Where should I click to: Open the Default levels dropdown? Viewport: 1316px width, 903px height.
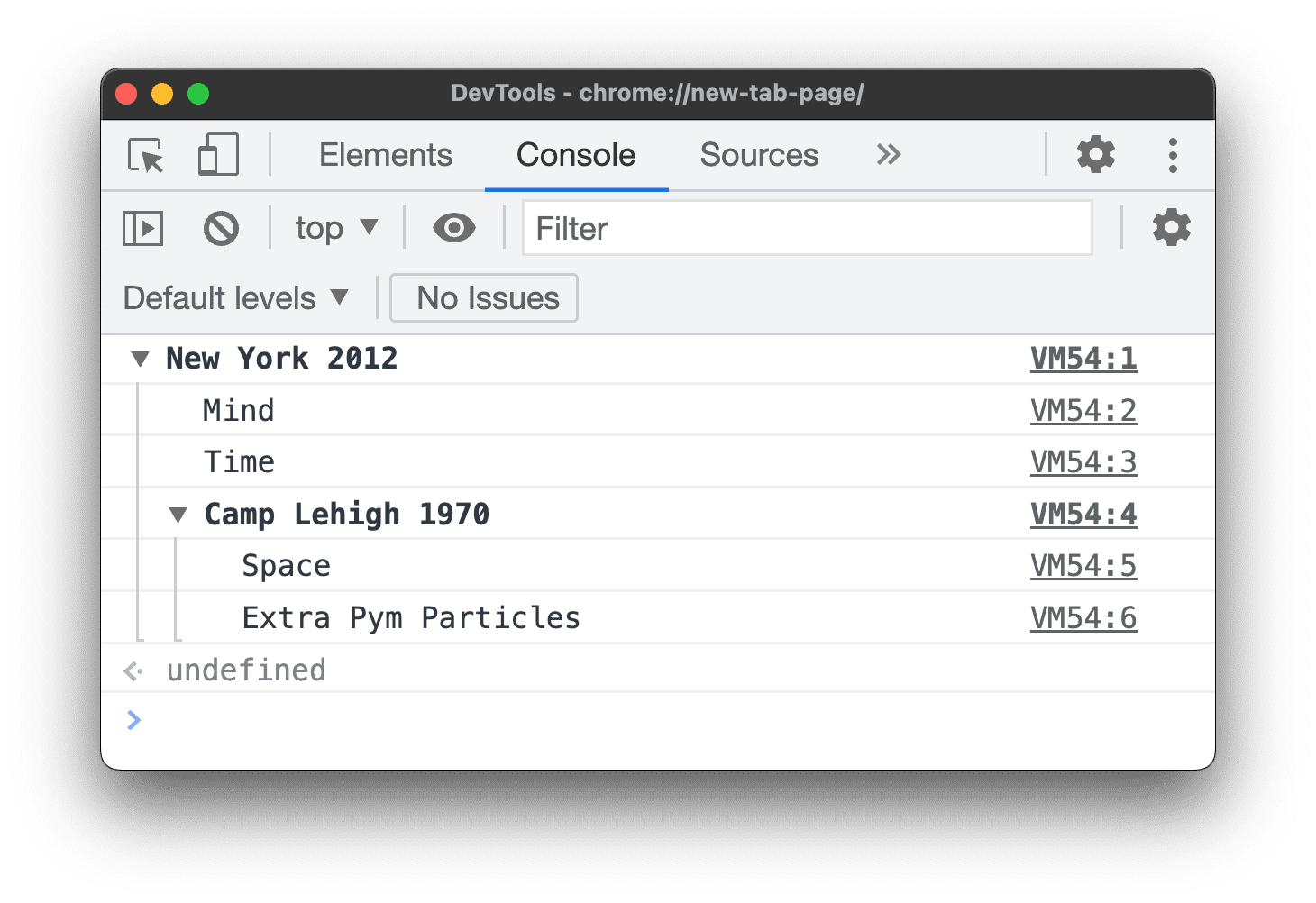click(236, 297)
